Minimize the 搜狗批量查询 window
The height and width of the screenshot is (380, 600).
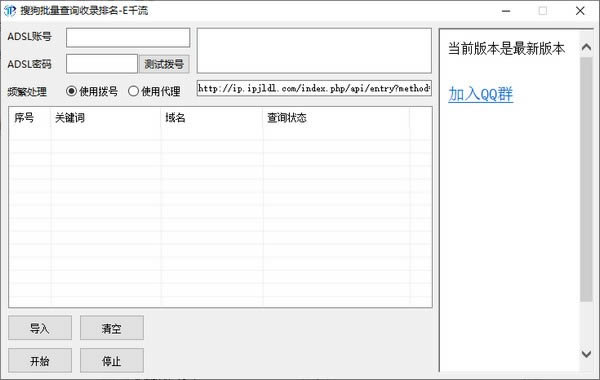[x=506, y=11]
